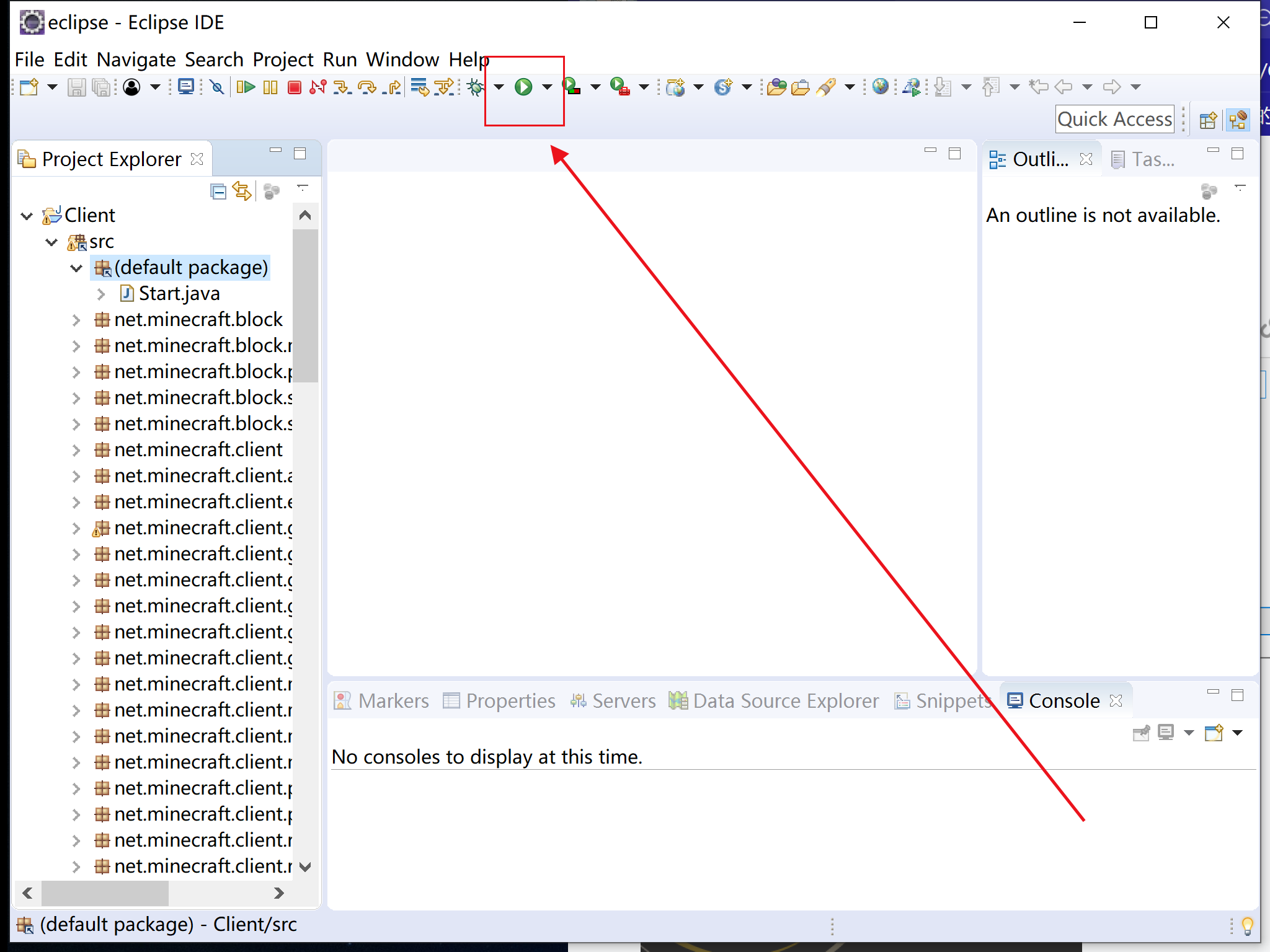Open the Run button dropdown arrow
The image size is (1270, 952).
point(547,87)
